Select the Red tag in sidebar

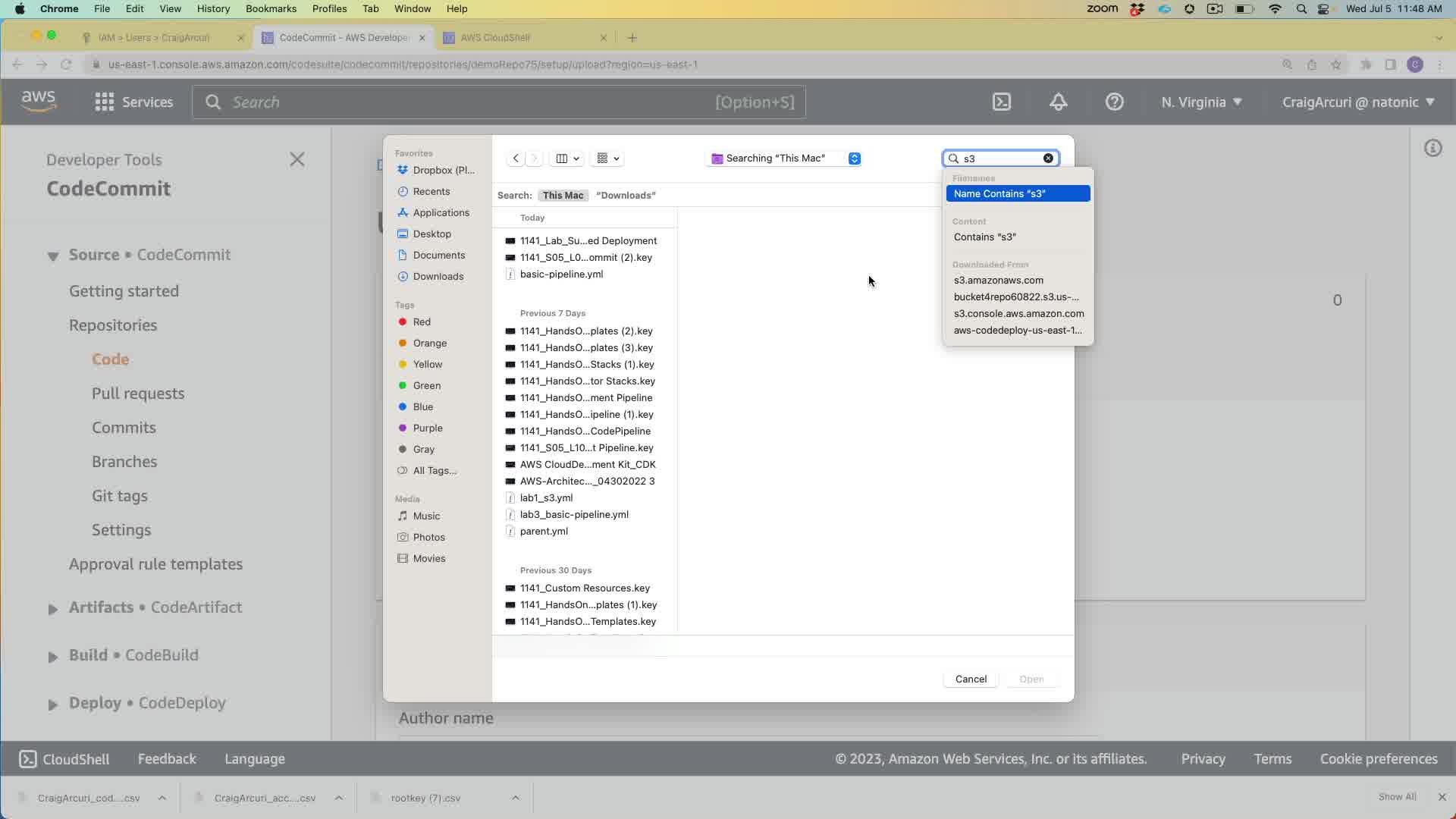click(422, 322)
